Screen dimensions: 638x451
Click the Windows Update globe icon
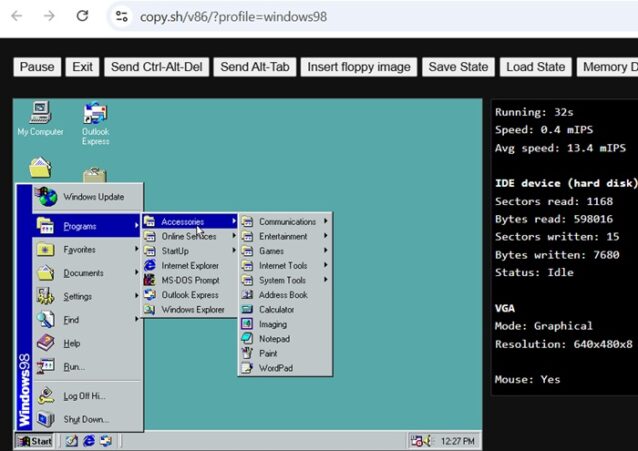[46, 197]
